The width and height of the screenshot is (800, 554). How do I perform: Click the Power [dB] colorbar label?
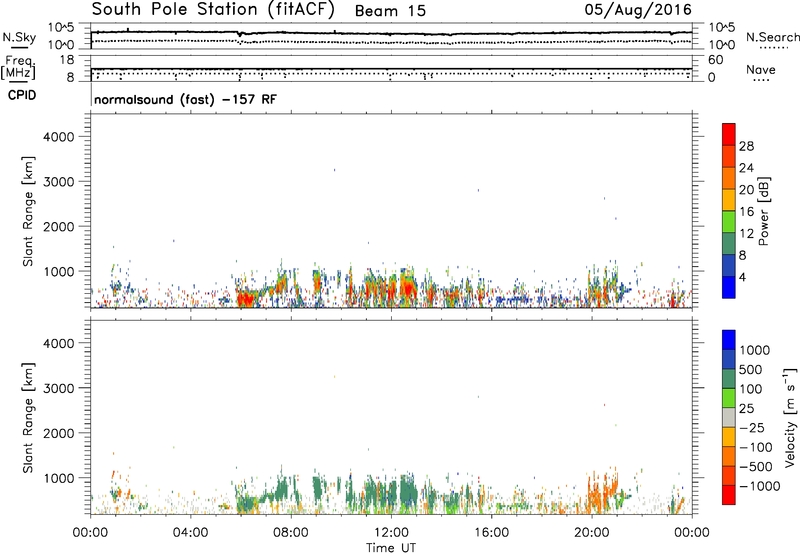coord(764,211)
